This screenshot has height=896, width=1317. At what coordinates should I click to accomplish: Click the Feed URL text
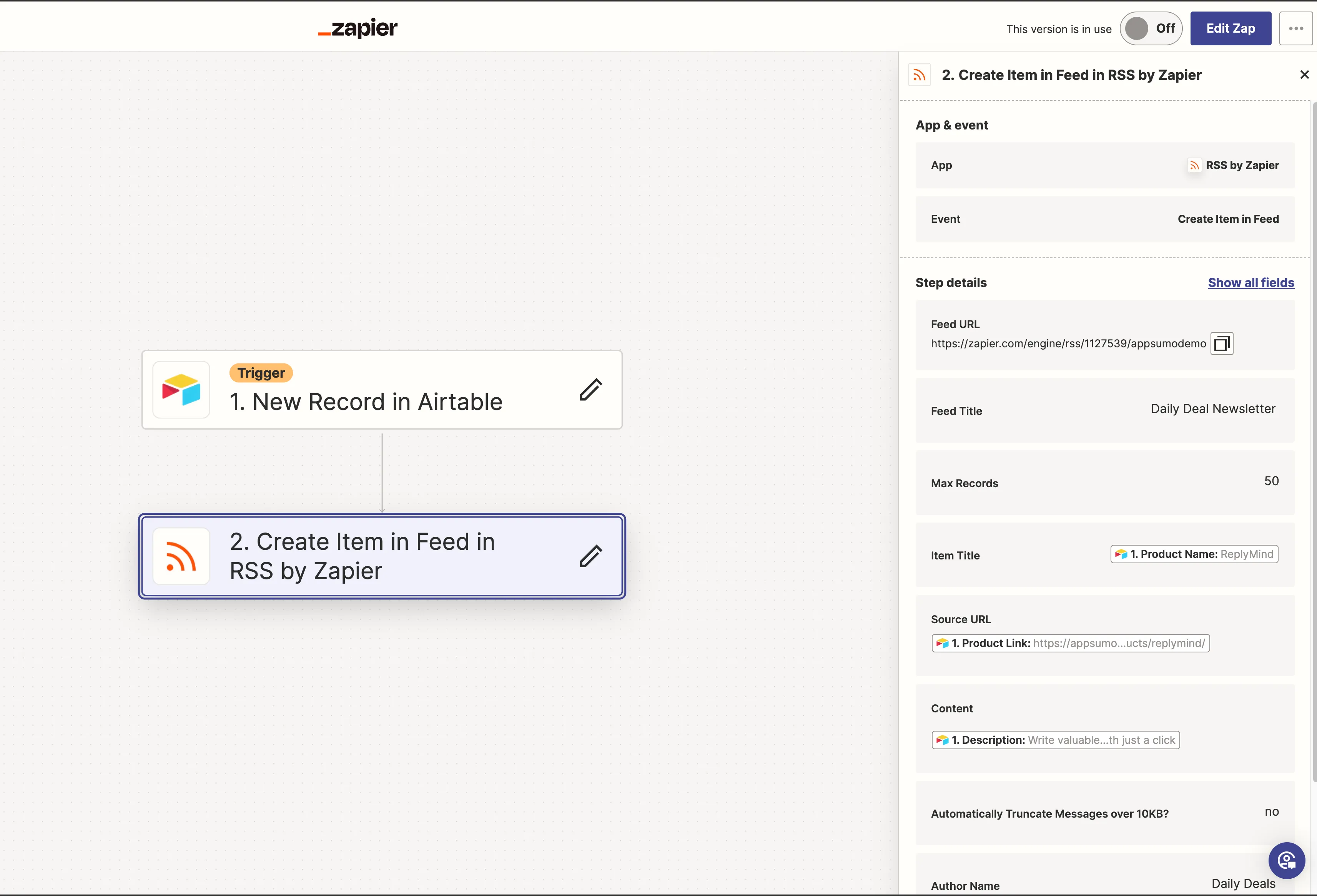[1068, 343]
